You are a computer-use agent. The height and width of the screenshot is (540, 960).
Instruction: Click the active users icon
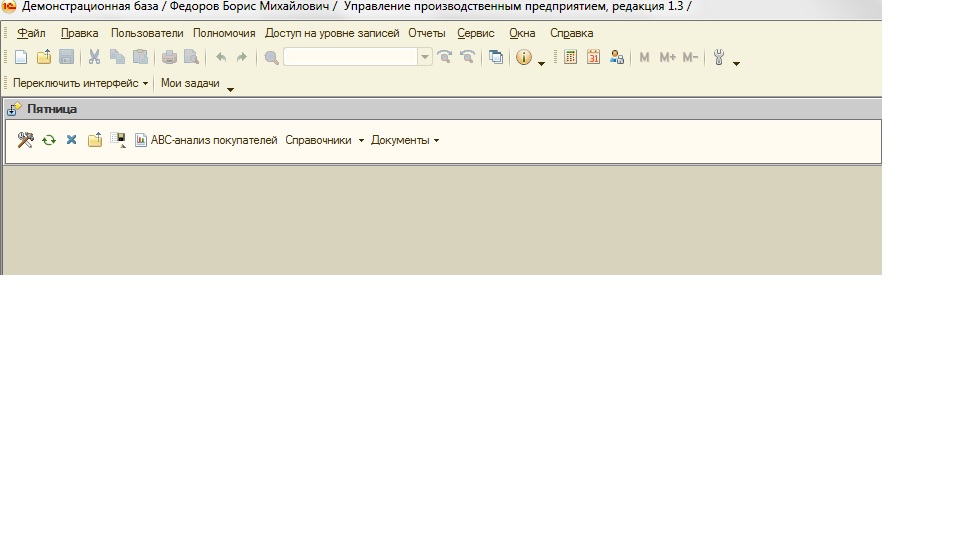617,58
